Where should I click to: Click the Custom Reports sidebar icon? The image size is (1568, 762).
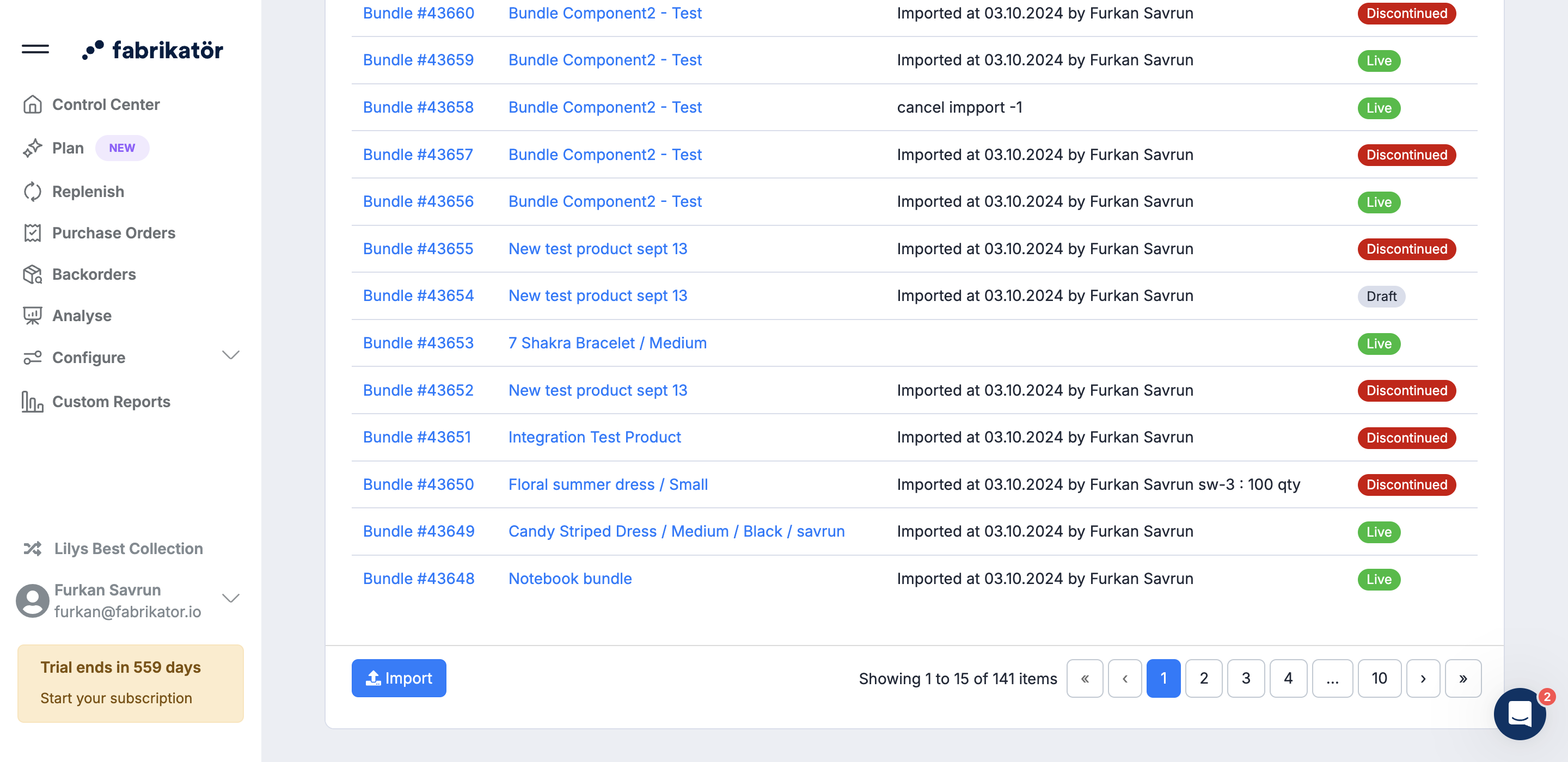(33, 402)
